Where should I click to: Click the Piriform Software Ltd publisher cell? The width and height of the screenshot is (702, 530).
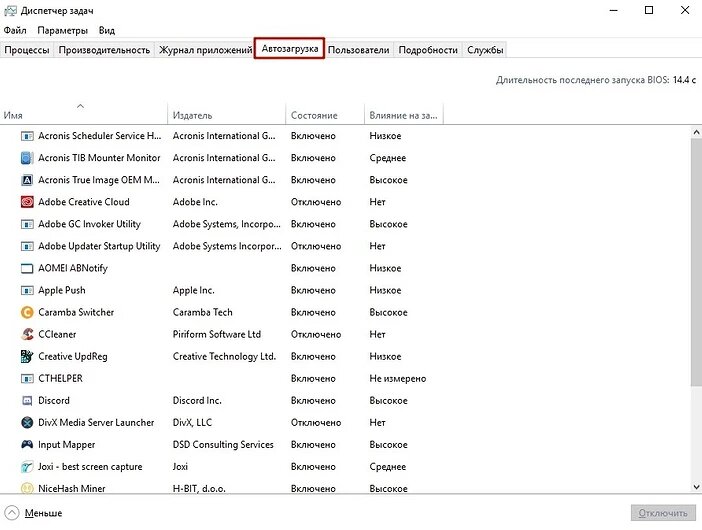217,334
